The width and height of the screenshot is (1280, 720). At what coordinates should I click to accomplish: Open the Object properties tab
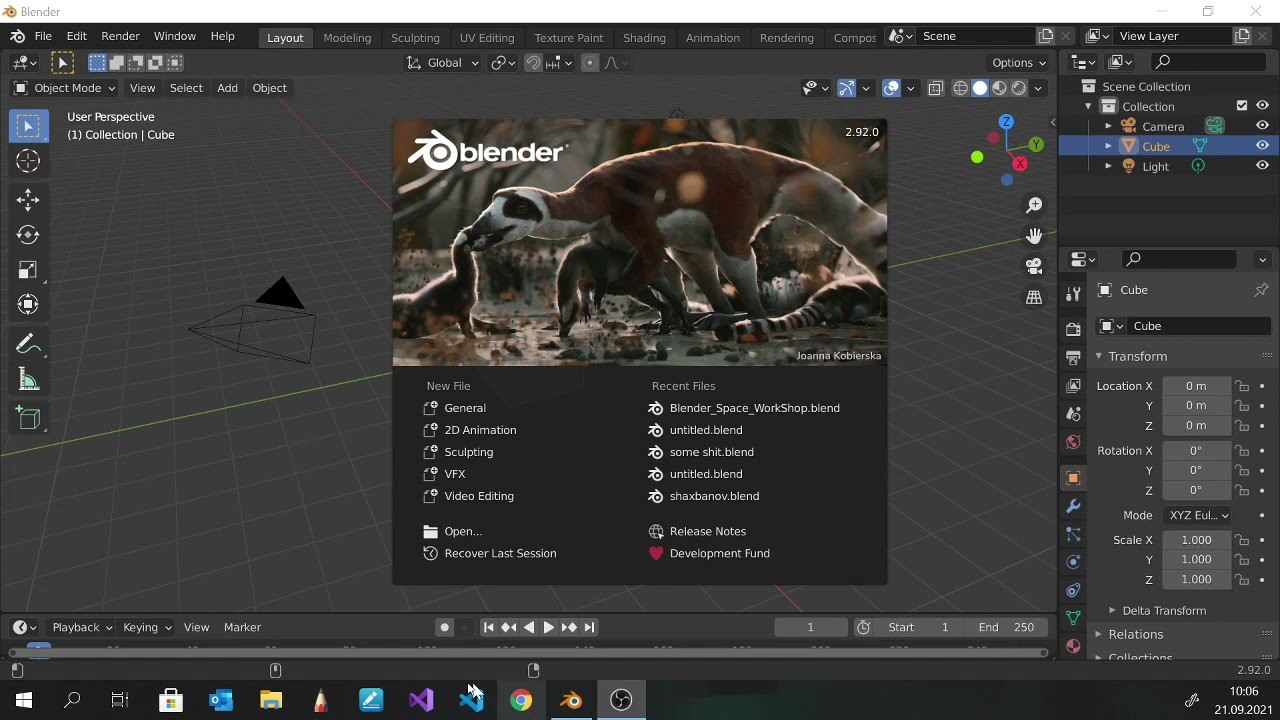tap(1073, 478)
